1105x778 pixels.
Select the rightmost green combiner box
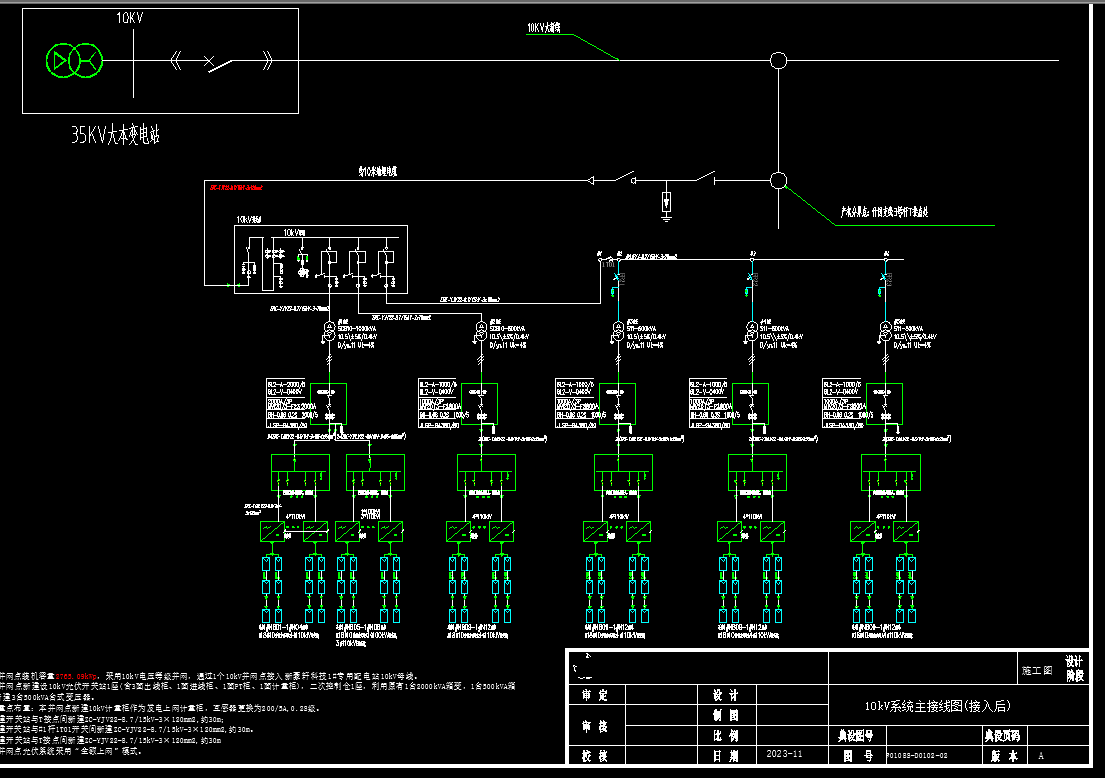click(891, 472)
